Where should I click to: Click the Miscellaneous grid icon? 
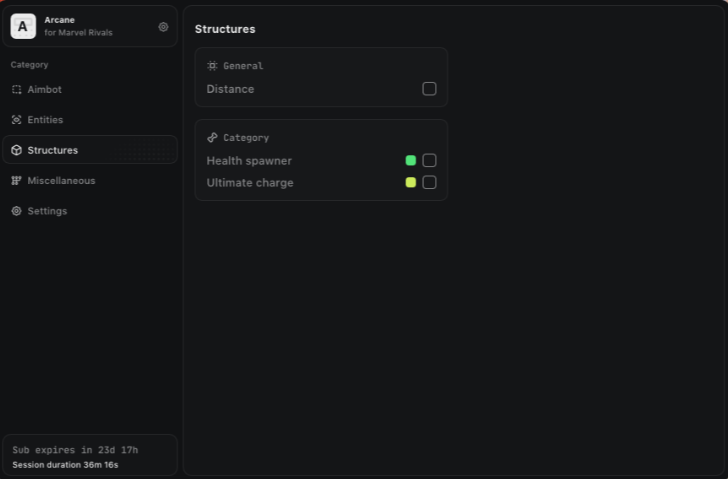click(x=17, y=181)
